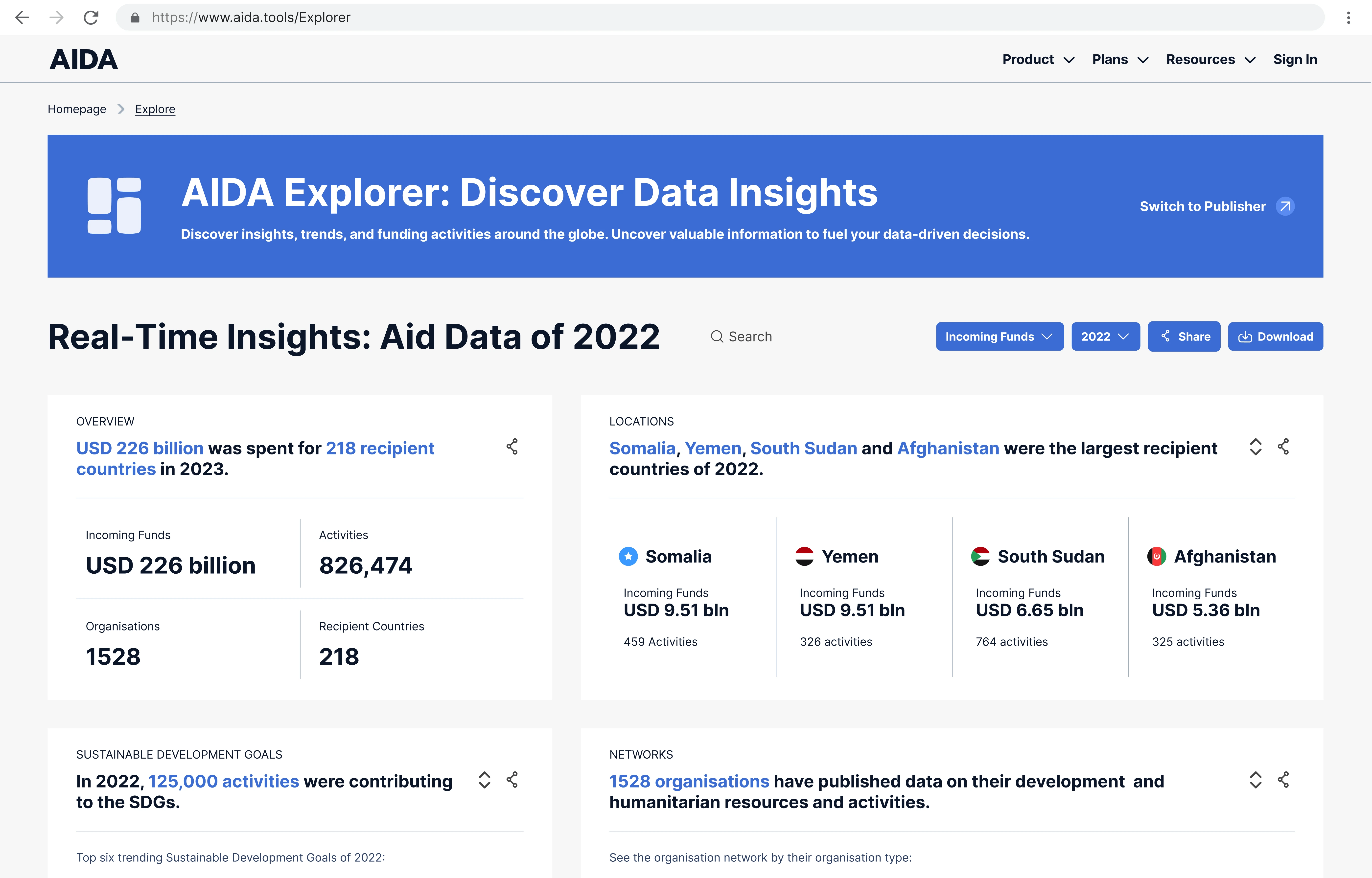Click the AIDA logo in the header
Viewport: 1372px width, 878px height.
point(84,59)
